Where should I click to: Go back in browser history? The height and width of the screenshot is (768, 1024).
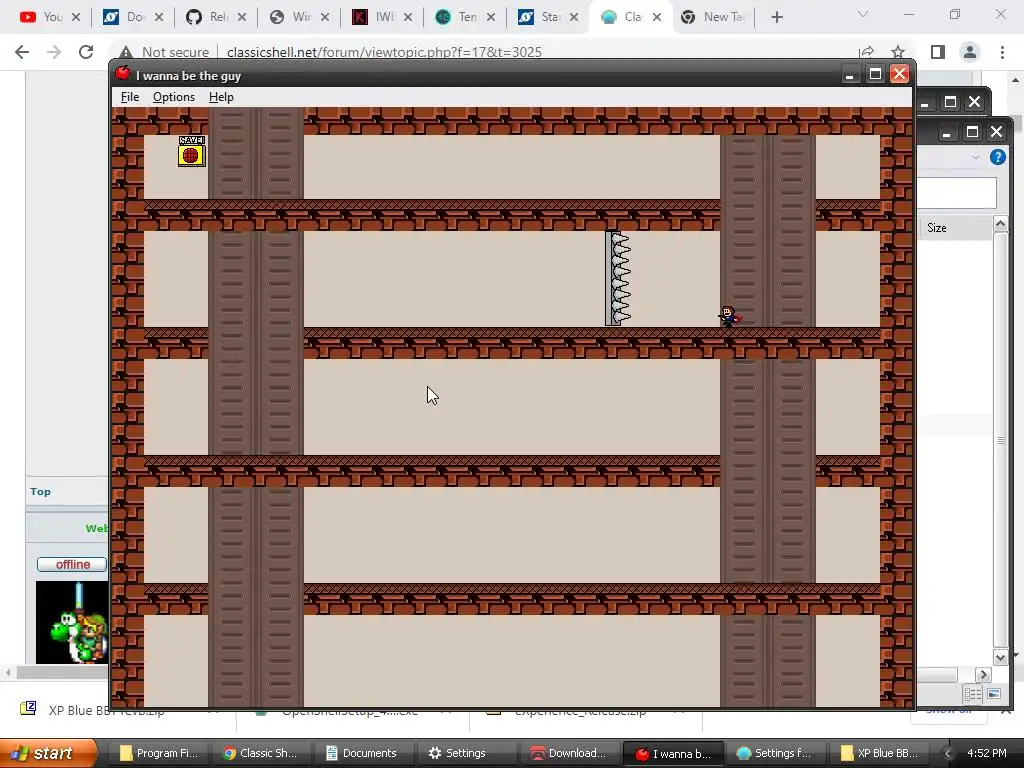pyautogui.click(x=22, y=52)
